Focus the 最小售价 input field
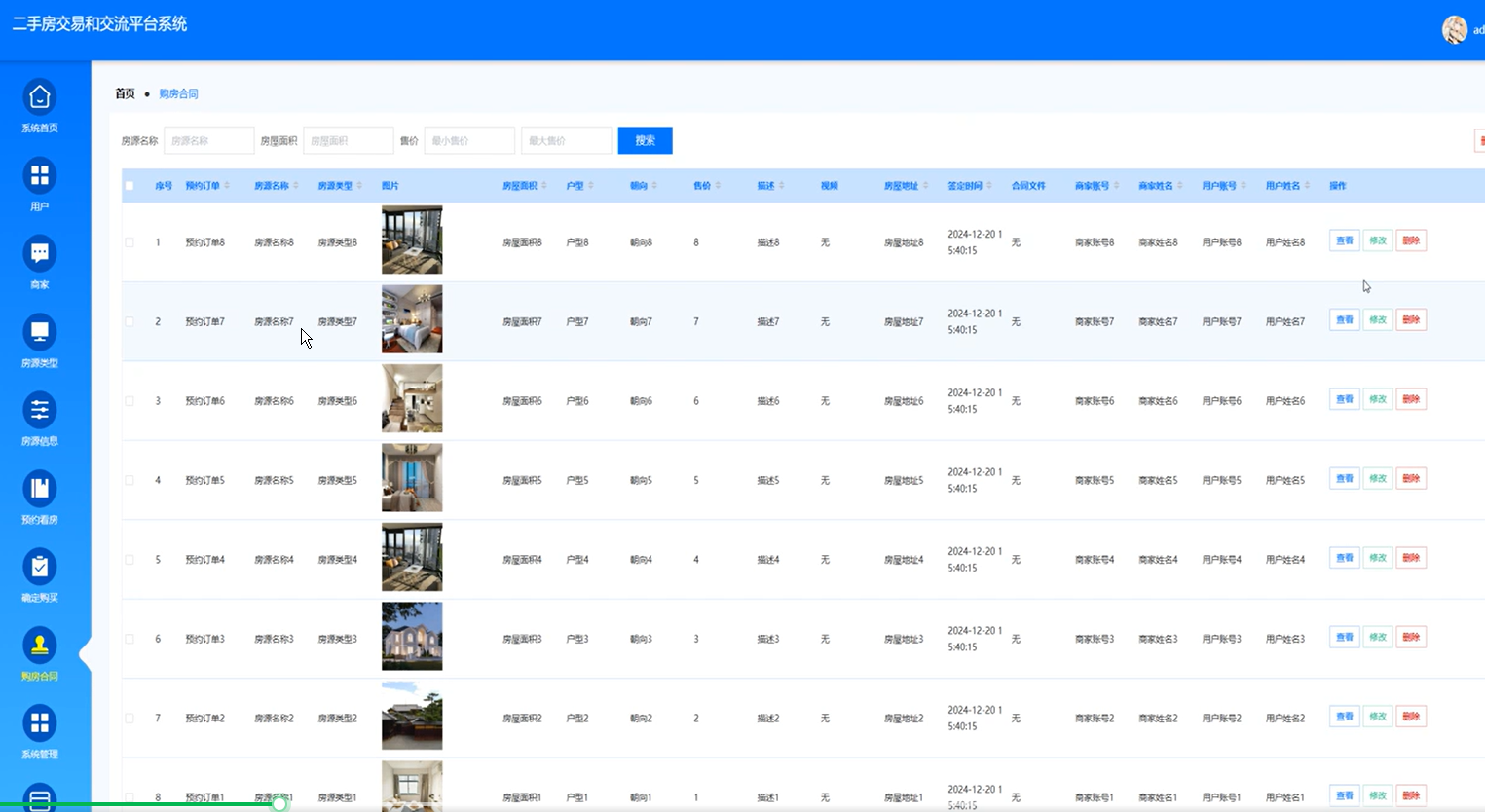This screenshot has width=1485, height=812. click(469, 140)
